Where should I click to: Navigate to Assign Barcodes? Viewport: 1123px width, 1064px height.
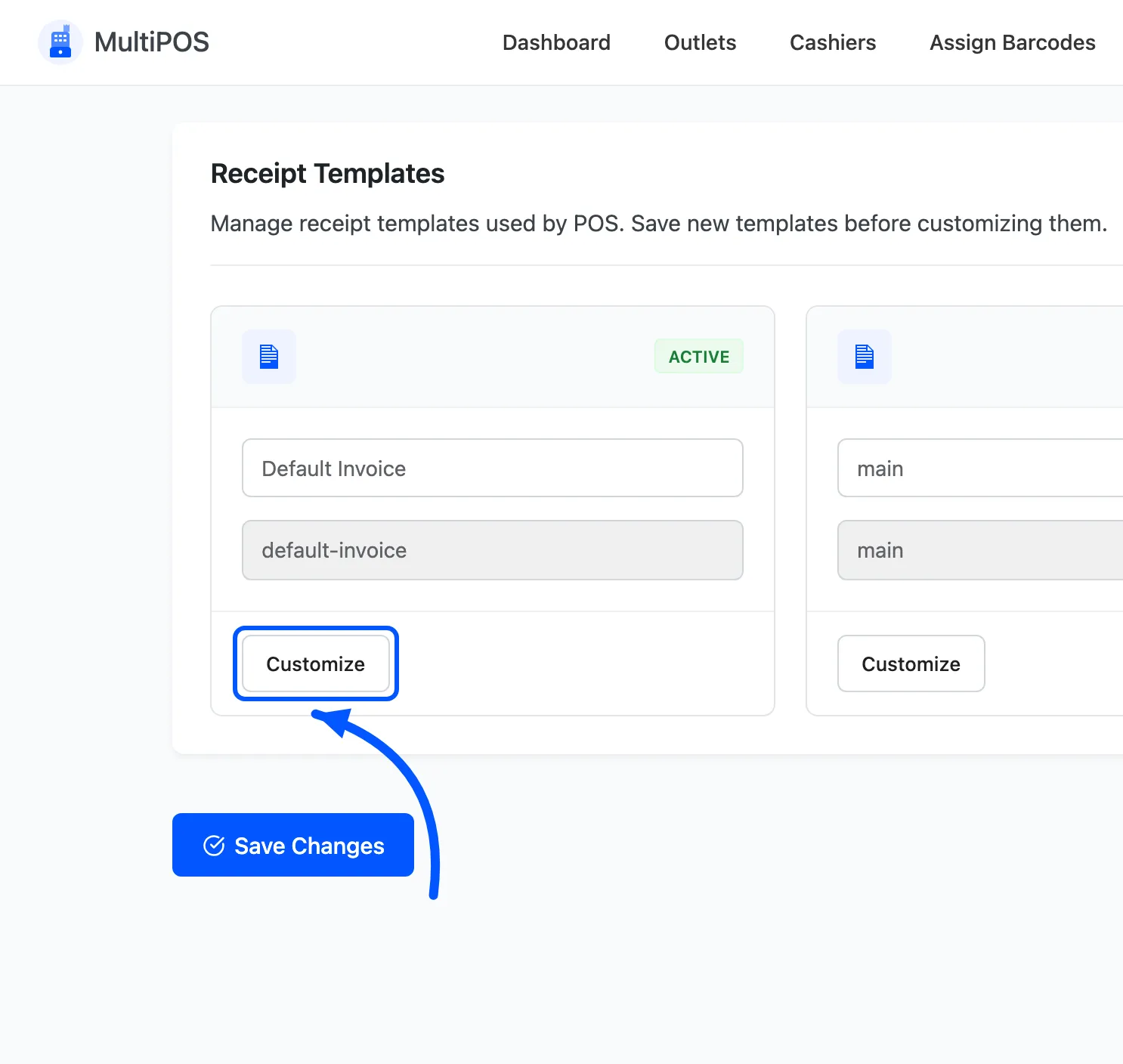coord(1013,42)
